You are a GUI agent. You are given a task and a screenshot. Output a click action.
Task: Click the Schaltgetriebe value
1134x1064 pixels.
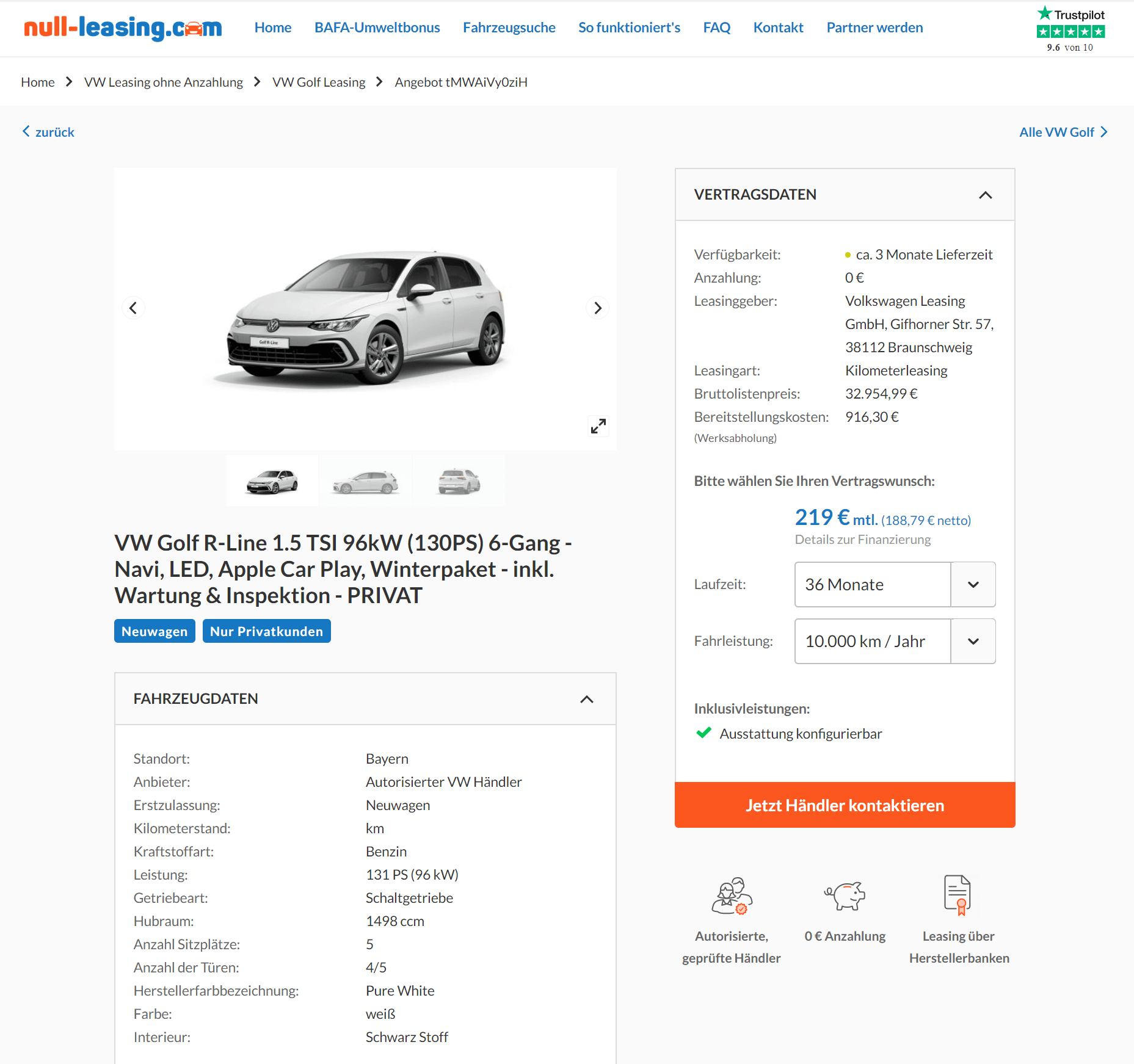[409, 898]
